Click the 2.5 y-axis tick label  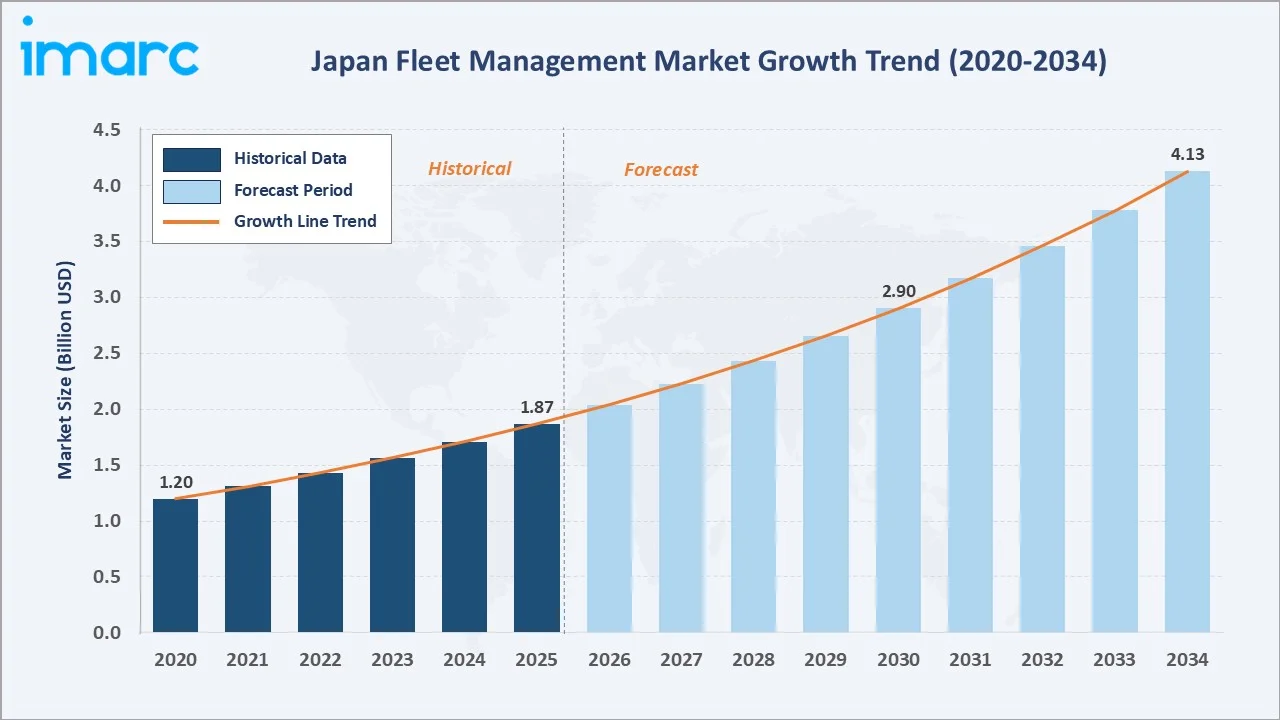[107, 354]
